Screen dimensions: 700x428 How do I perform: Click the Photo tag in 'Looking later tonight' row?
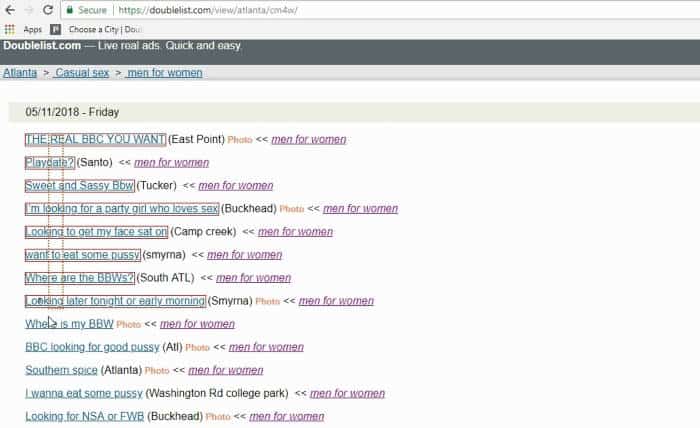point(267,301)
